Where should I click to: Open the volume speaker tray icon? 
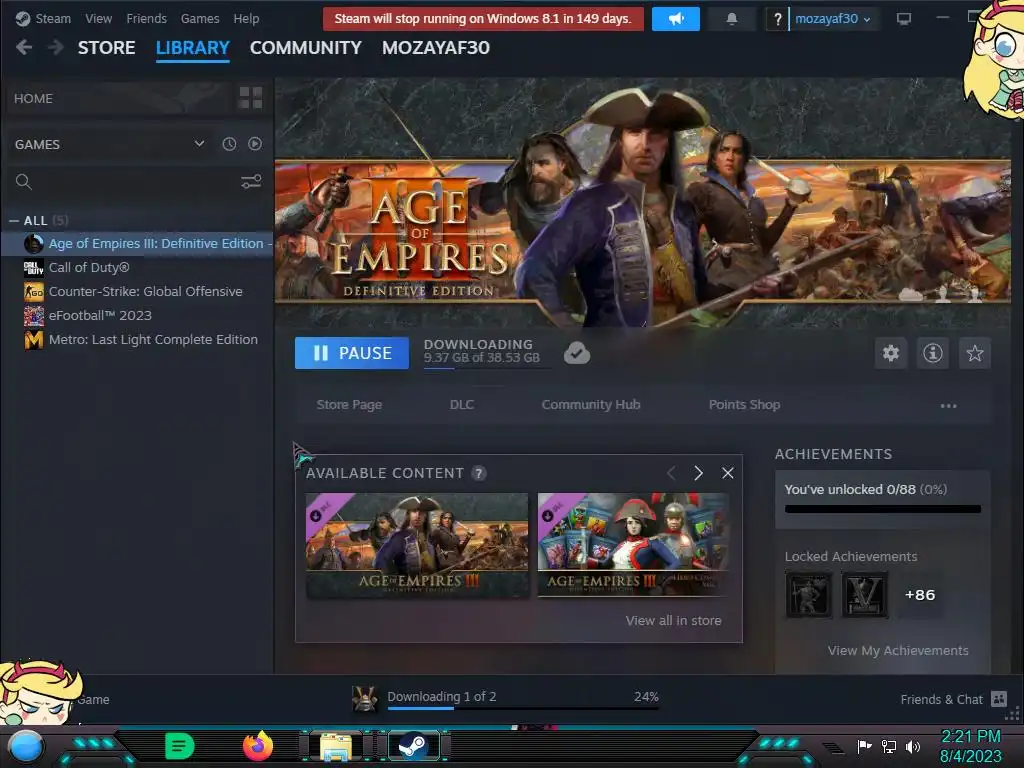912,746
